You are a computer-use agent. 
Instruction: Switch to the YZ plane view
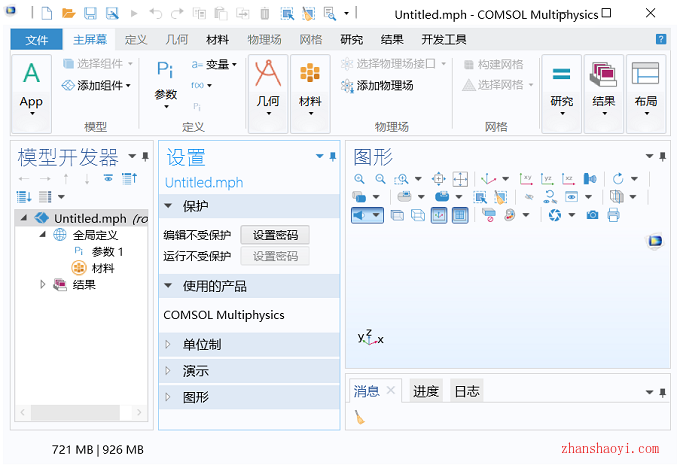[x=547, y=179]
